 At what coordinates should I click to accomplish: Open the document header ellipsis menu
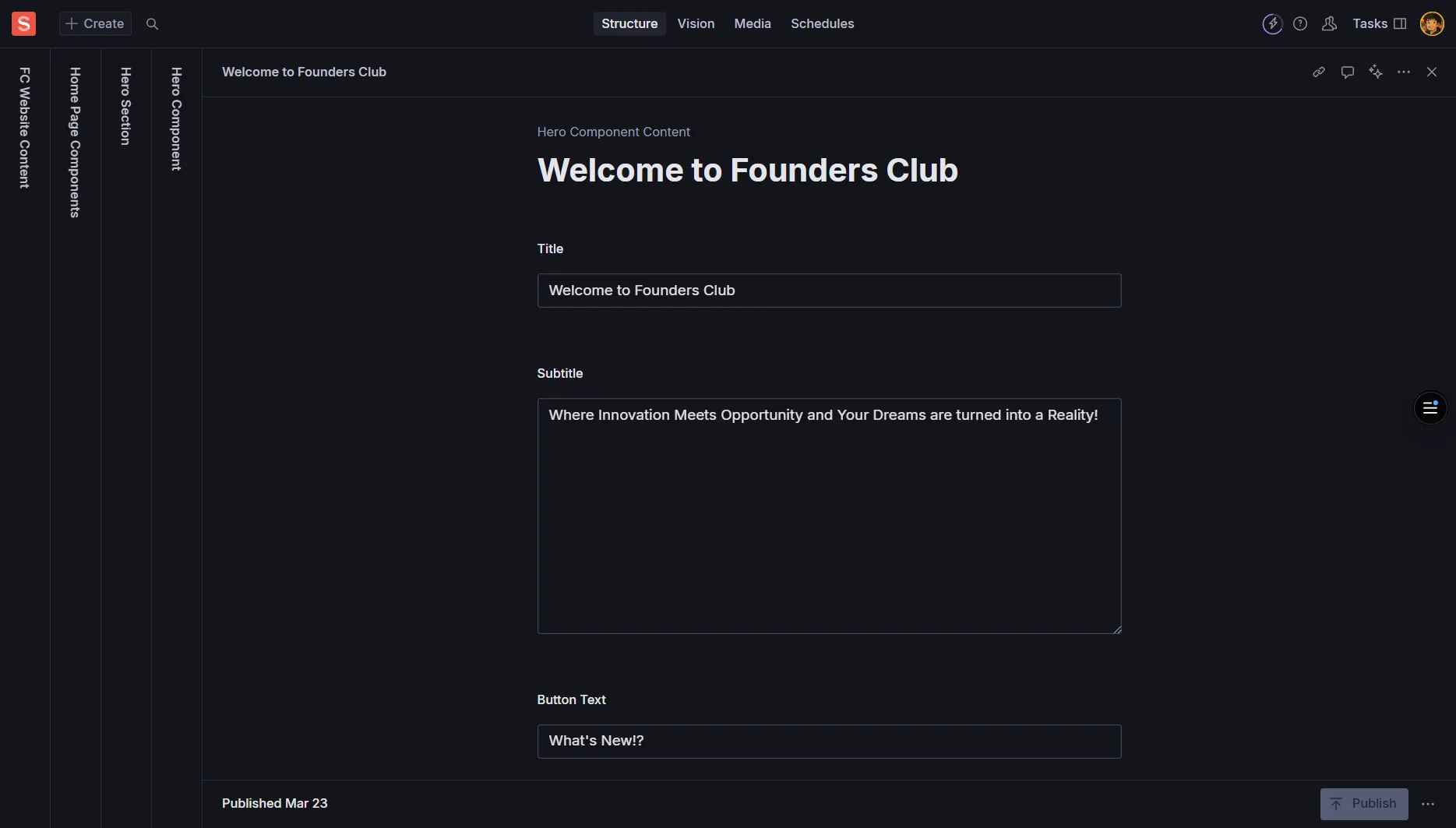pyautogui.click(x=1404, y=72)
